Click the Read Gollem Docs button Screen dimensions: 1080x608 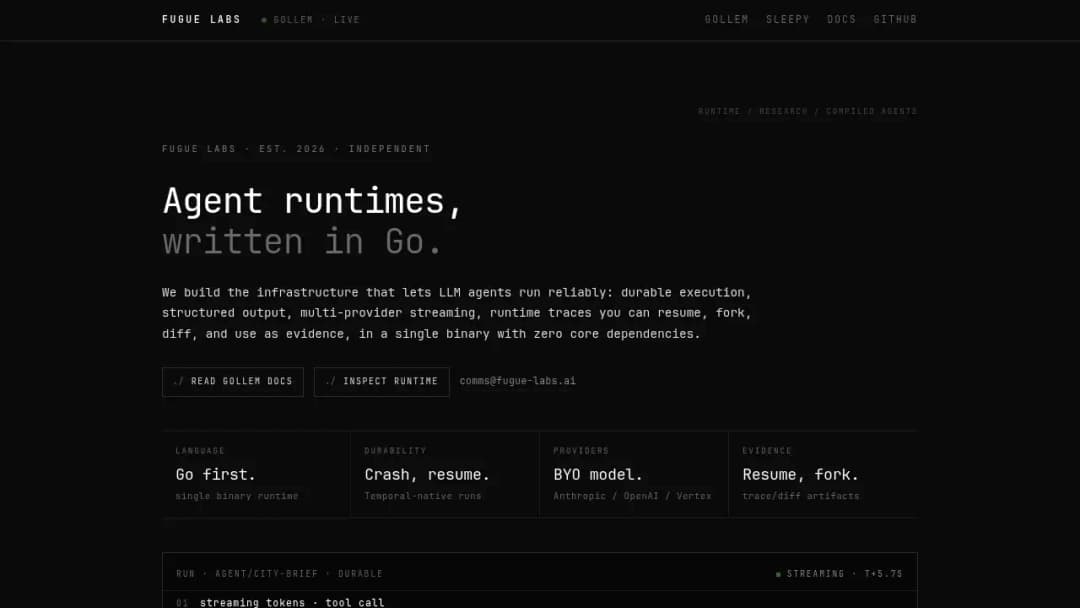pos(233,381)
